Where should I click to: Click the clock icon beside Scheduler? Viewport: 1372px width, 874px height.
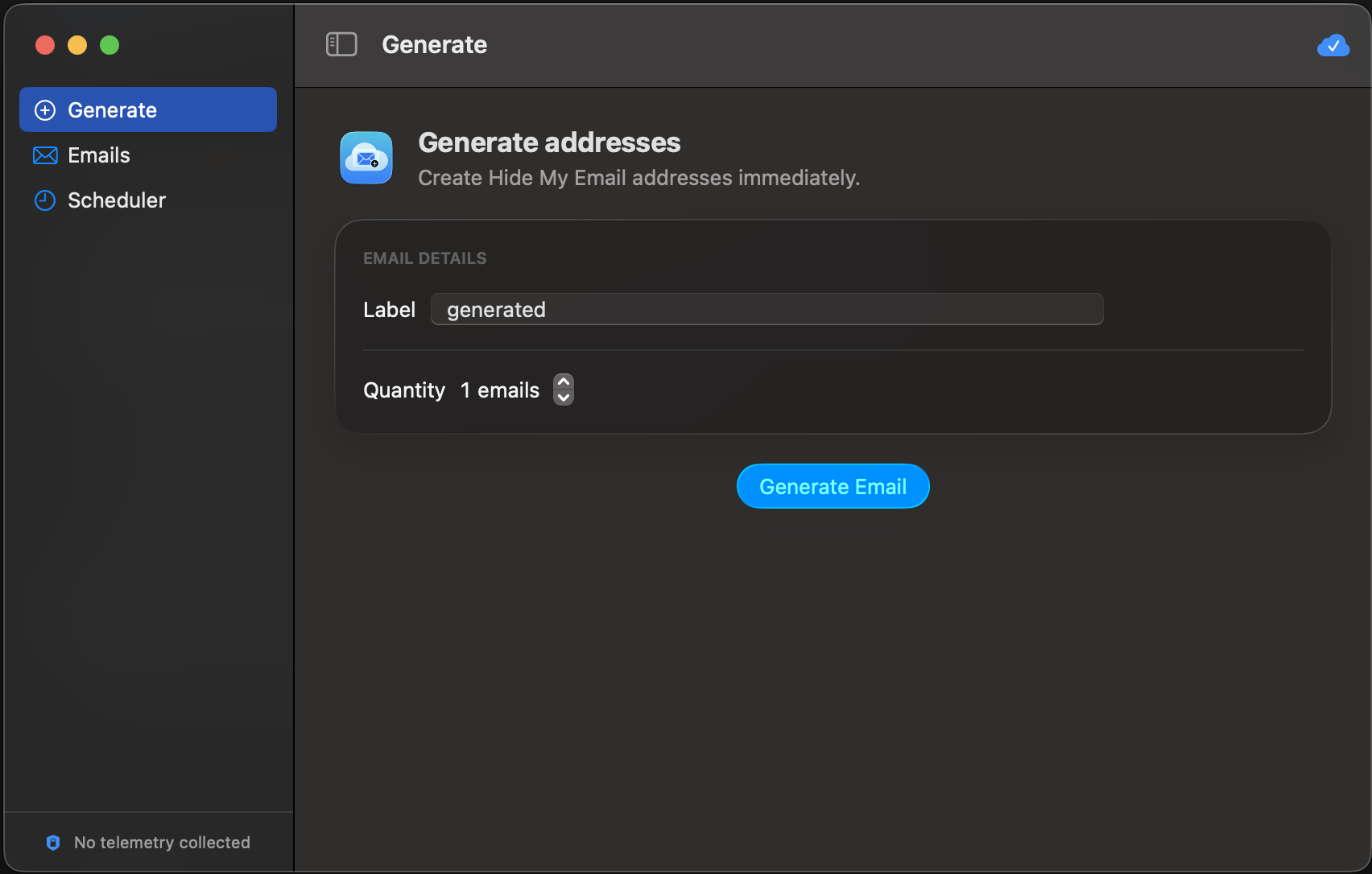point(45,200)
